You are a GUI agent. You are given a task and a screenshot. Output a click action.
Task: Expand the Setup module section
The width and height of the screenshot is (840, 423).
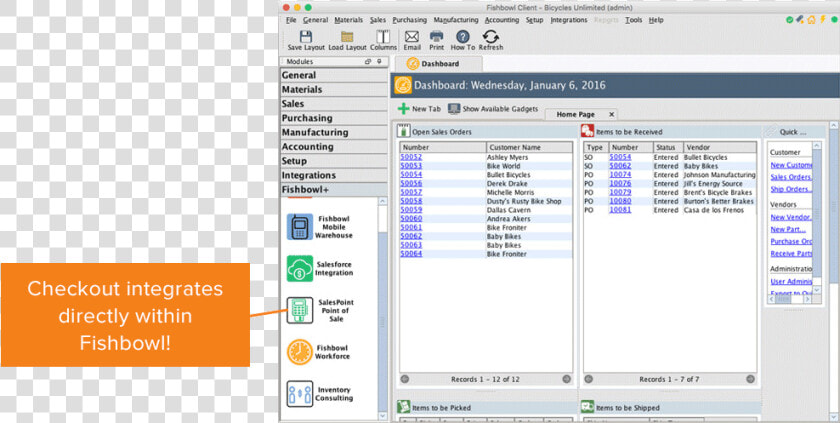[x=333, y=161]
